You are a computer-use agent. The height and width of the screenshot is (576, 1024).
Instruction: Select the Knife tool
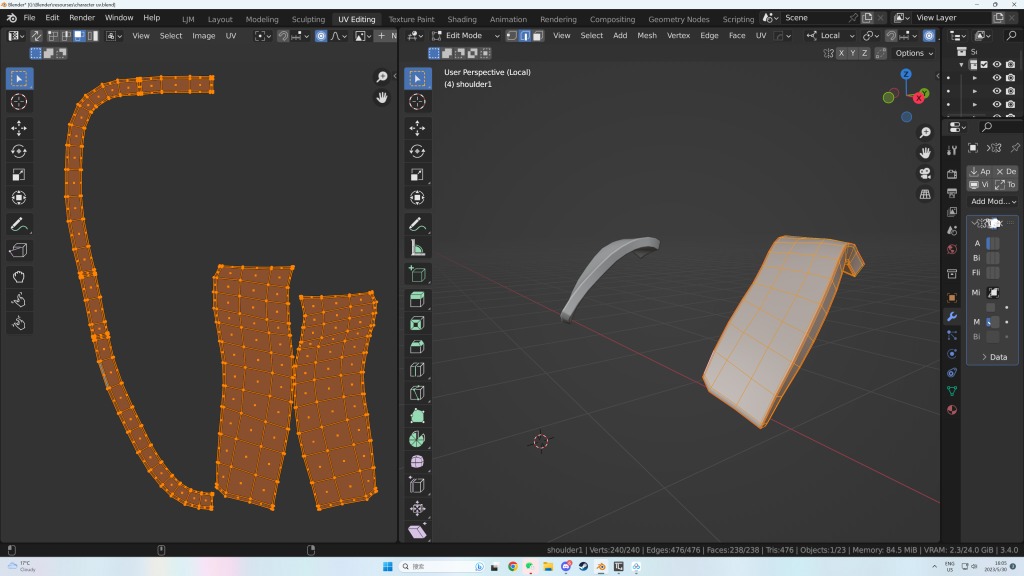pos(417,392)
